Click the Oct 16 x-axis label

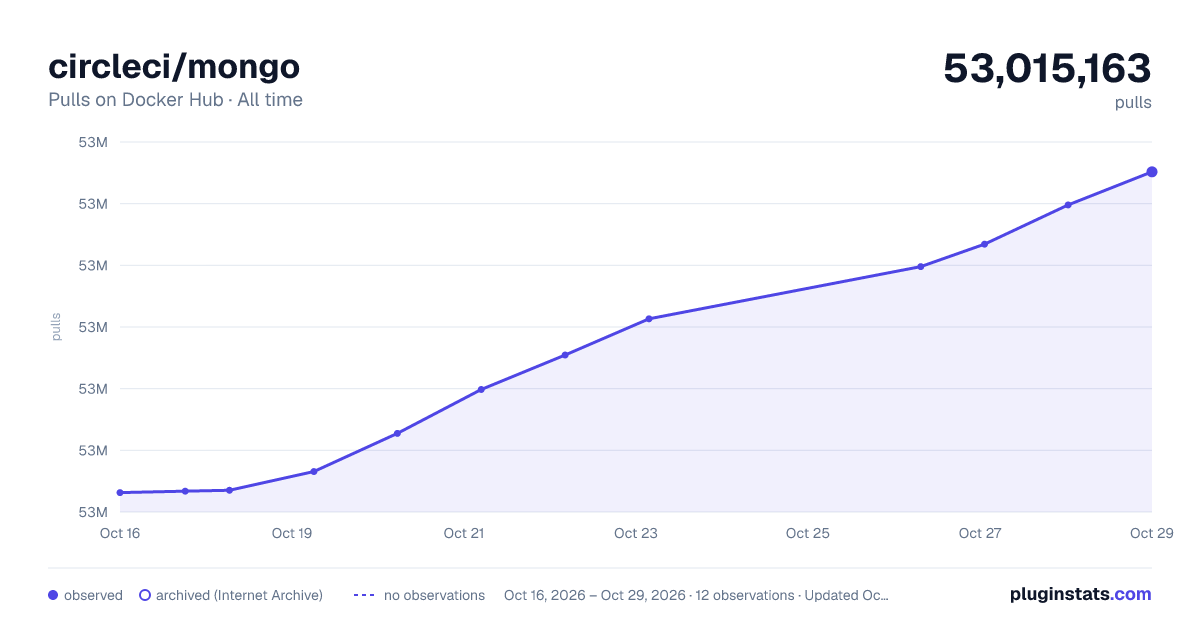(x=120, y=533)
